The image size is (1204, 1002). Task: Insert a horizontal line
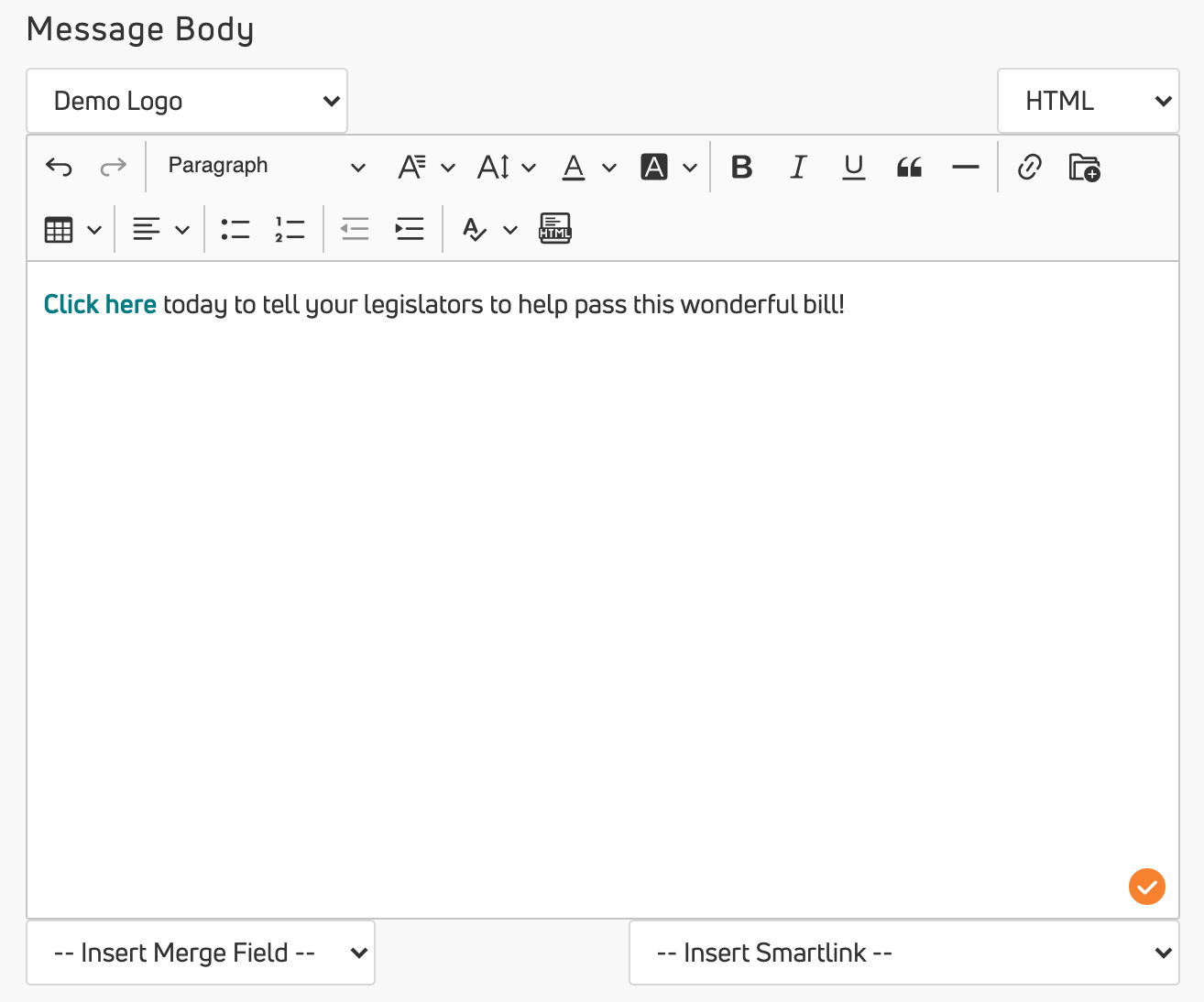pos(965,167)
